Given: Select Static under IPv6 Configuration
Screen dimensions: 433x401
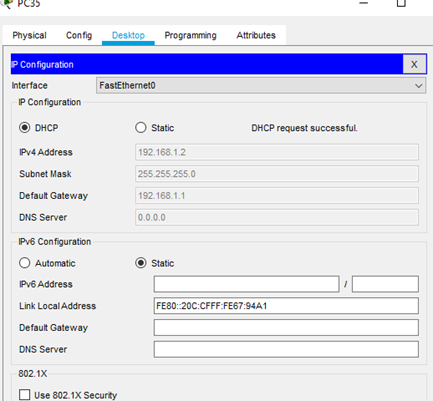Looking at the screenshot, I should click(x=141, y=263).
